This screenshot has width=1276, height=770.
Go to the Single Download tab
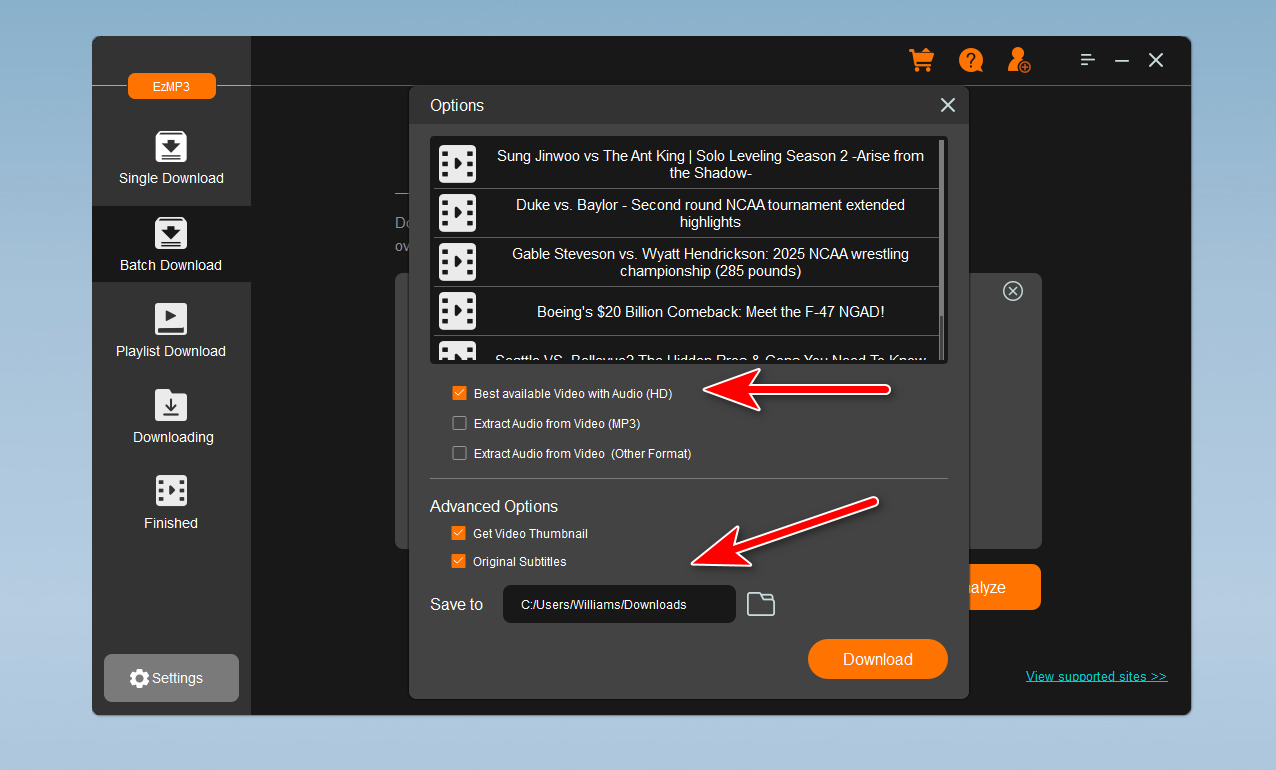(171, 158)
